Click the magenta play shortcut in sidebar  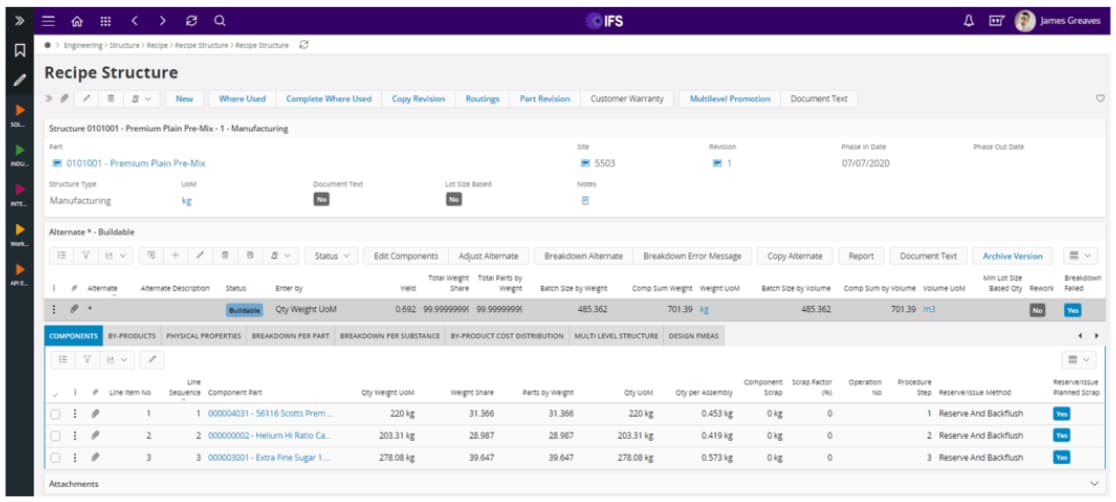pos(20,189)
